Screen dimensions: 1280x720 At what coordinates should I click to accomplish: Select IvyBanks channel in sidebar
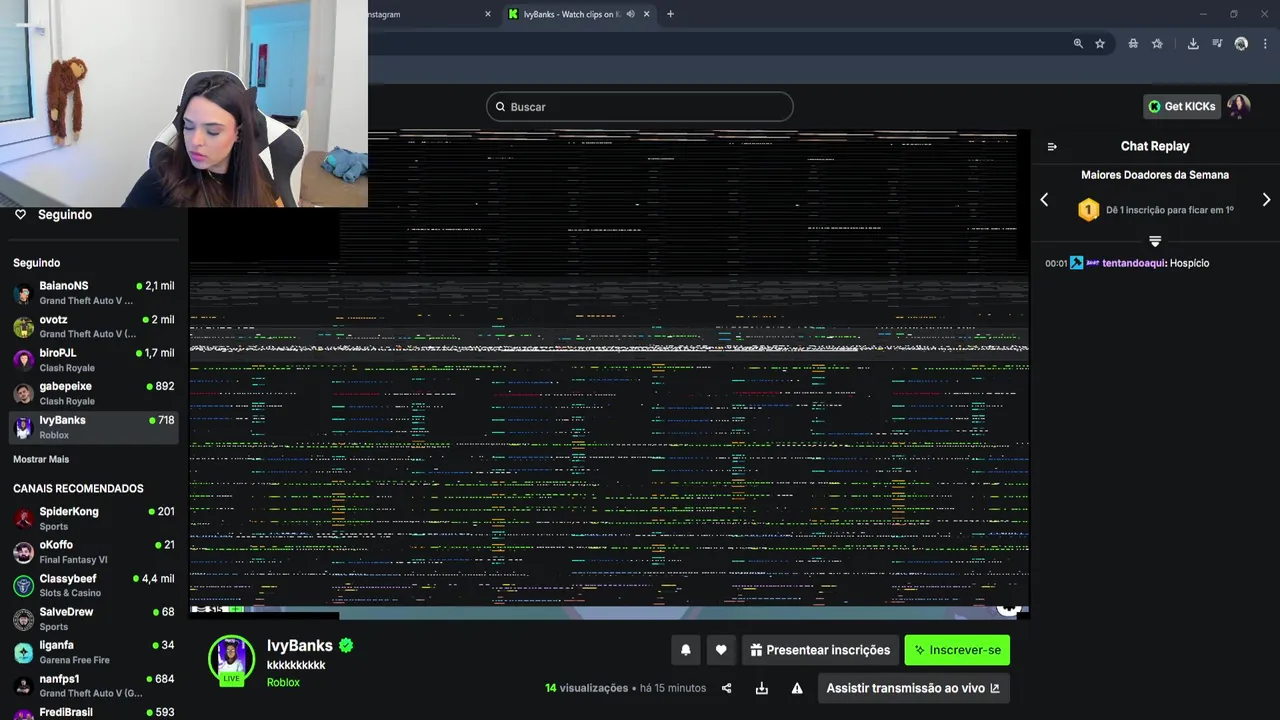click(x=94, y=427)
